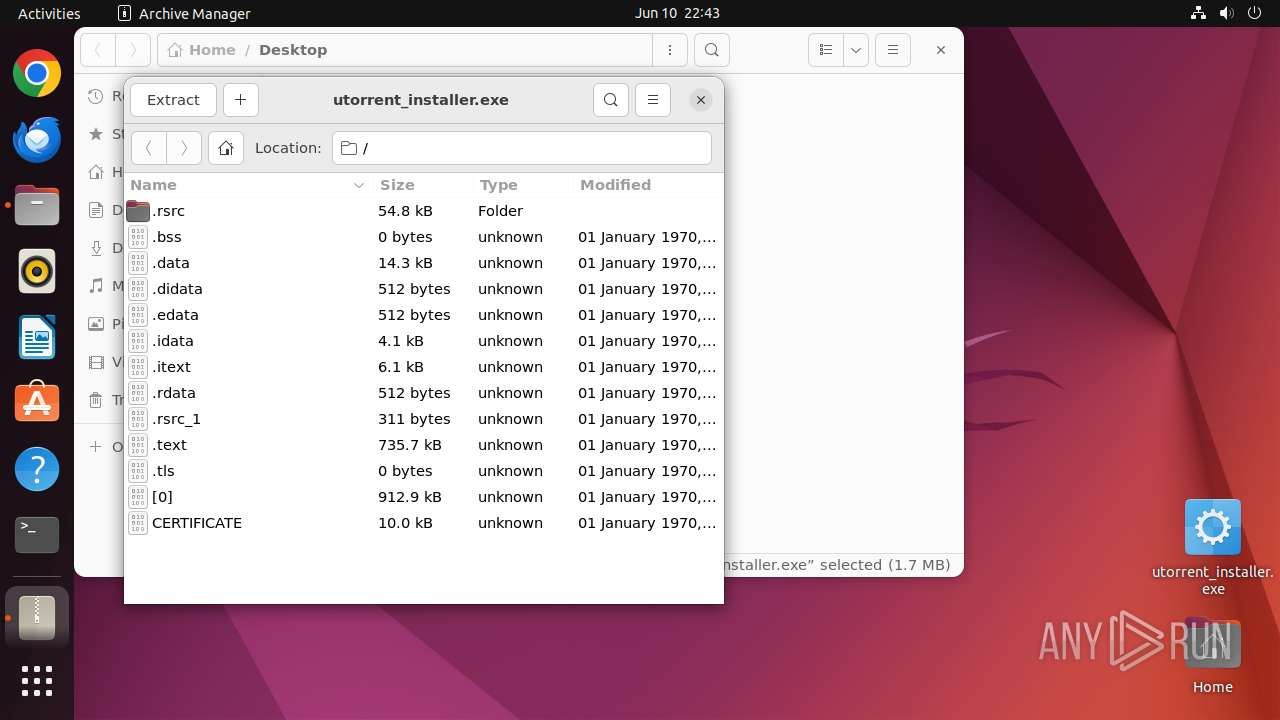Select the .rsrc folder row
The height and width of the screenshot is (720, 1280).
(x=423, y=211)
